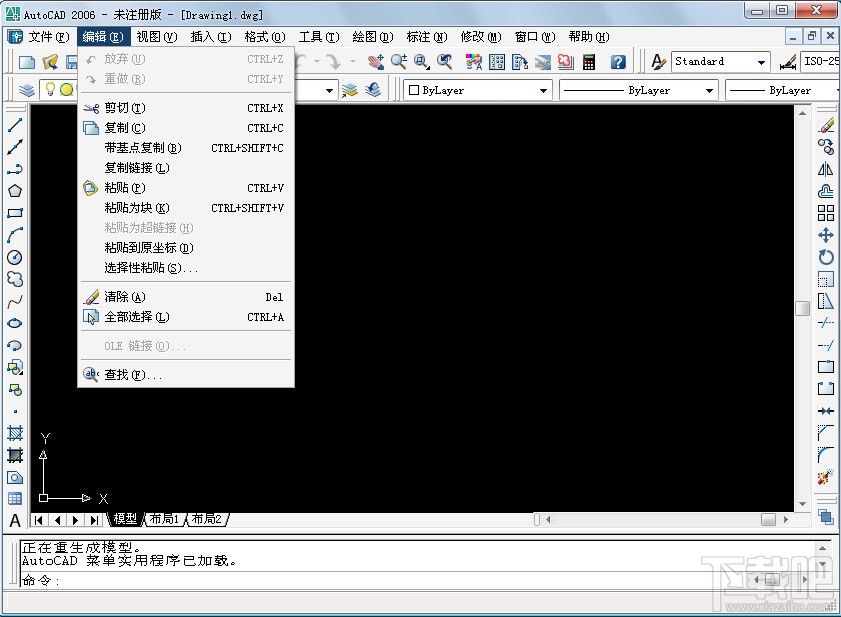Open the 绘图 menu in the menu bar
This screenshot has width=841, height=617.
372,36
